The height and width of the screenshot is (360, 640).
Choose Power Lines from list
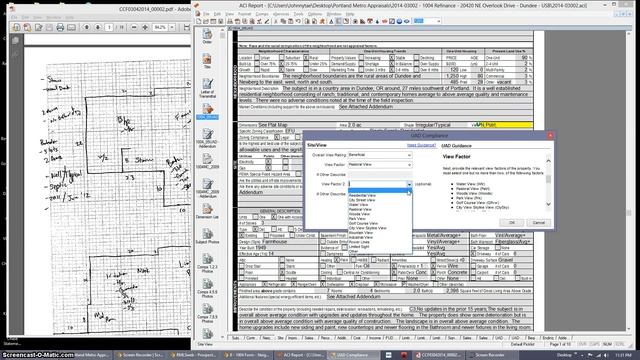click(359, 242)
